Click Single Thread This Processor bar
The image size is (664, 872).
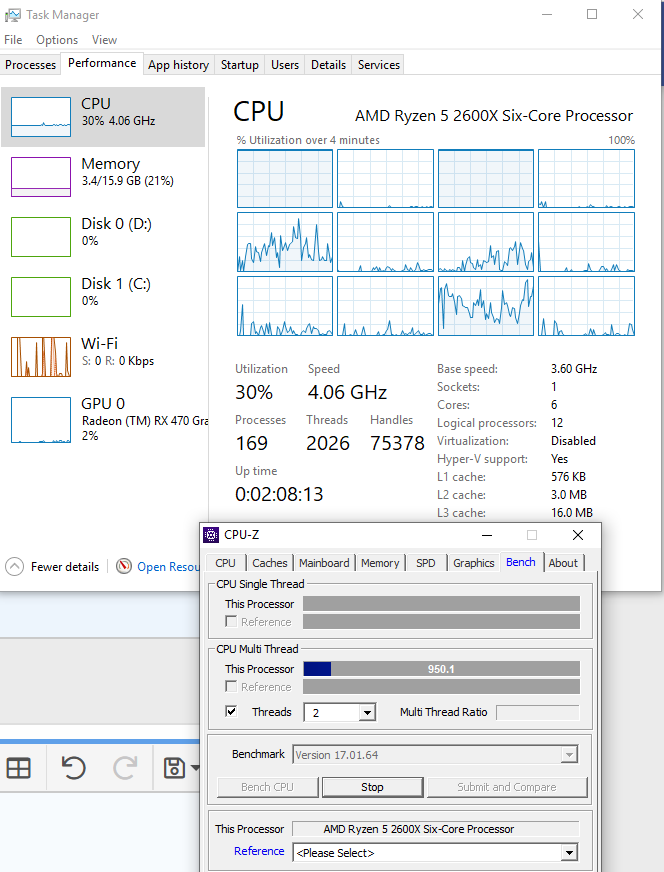coord(442,604)
